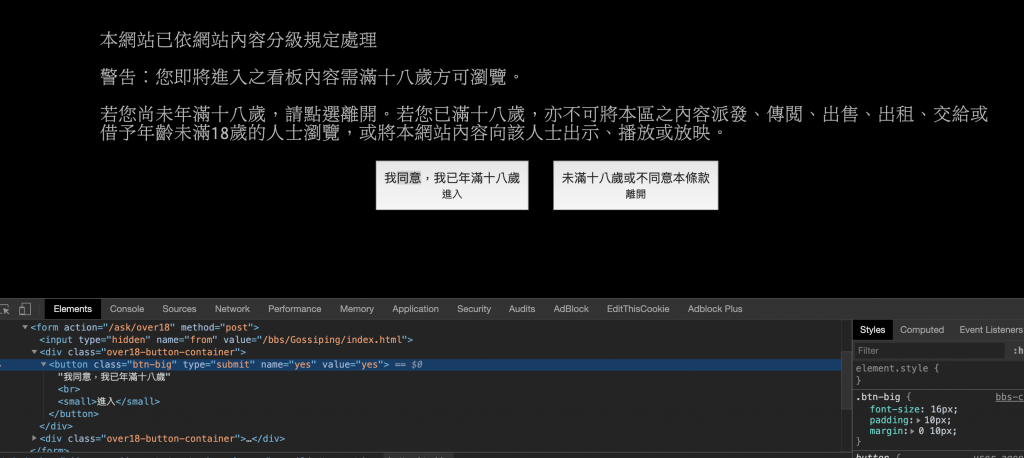Image resolution: width=1024 pixels, height=458 pixels.
Task: Expand the collapsed over18-button-container div
Action: (35, 439)
